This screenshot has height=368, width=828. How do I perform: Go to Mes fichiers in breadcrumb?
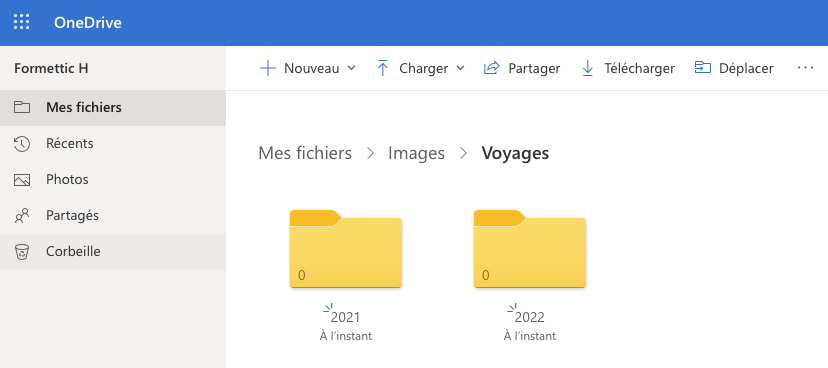point(305,153)
